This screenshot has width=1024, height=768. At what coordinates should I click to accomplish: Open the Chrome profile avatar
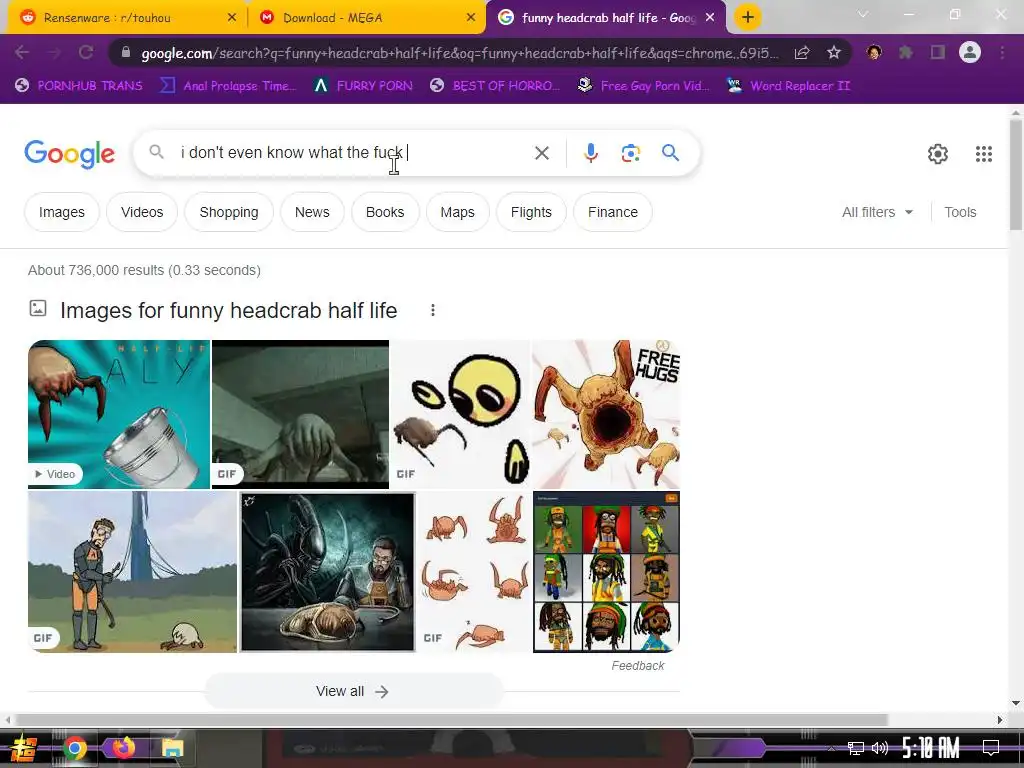pyautogui.click(x=970, y=52)
